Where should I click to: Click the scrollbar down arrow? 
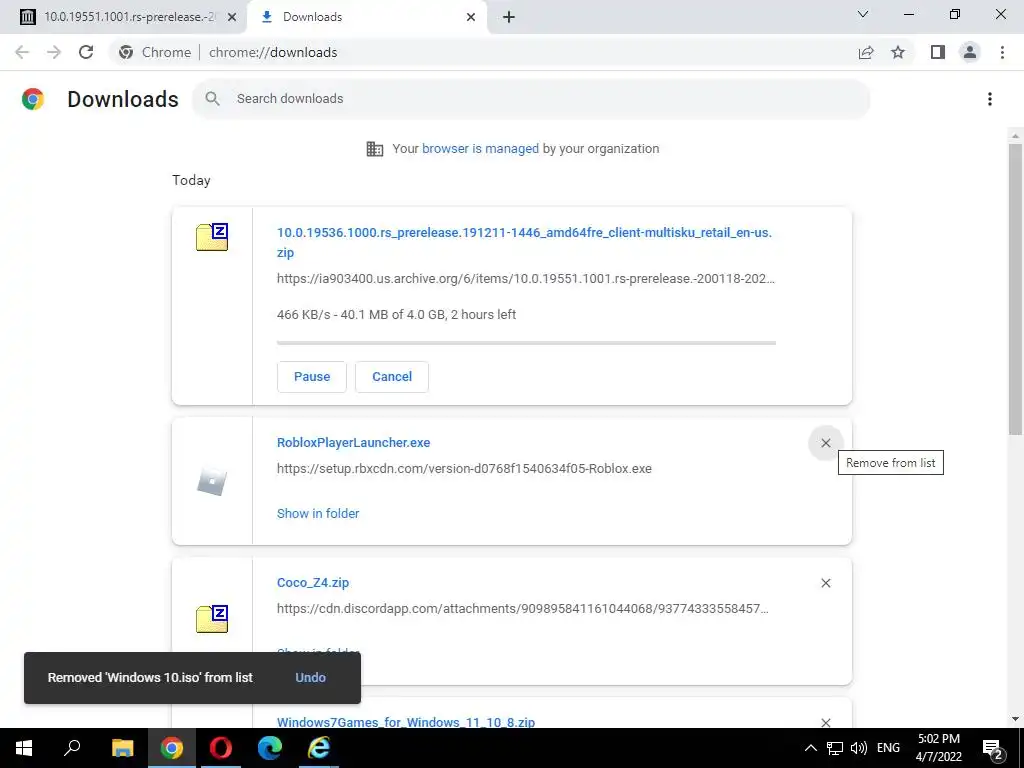coord(1015,719)
